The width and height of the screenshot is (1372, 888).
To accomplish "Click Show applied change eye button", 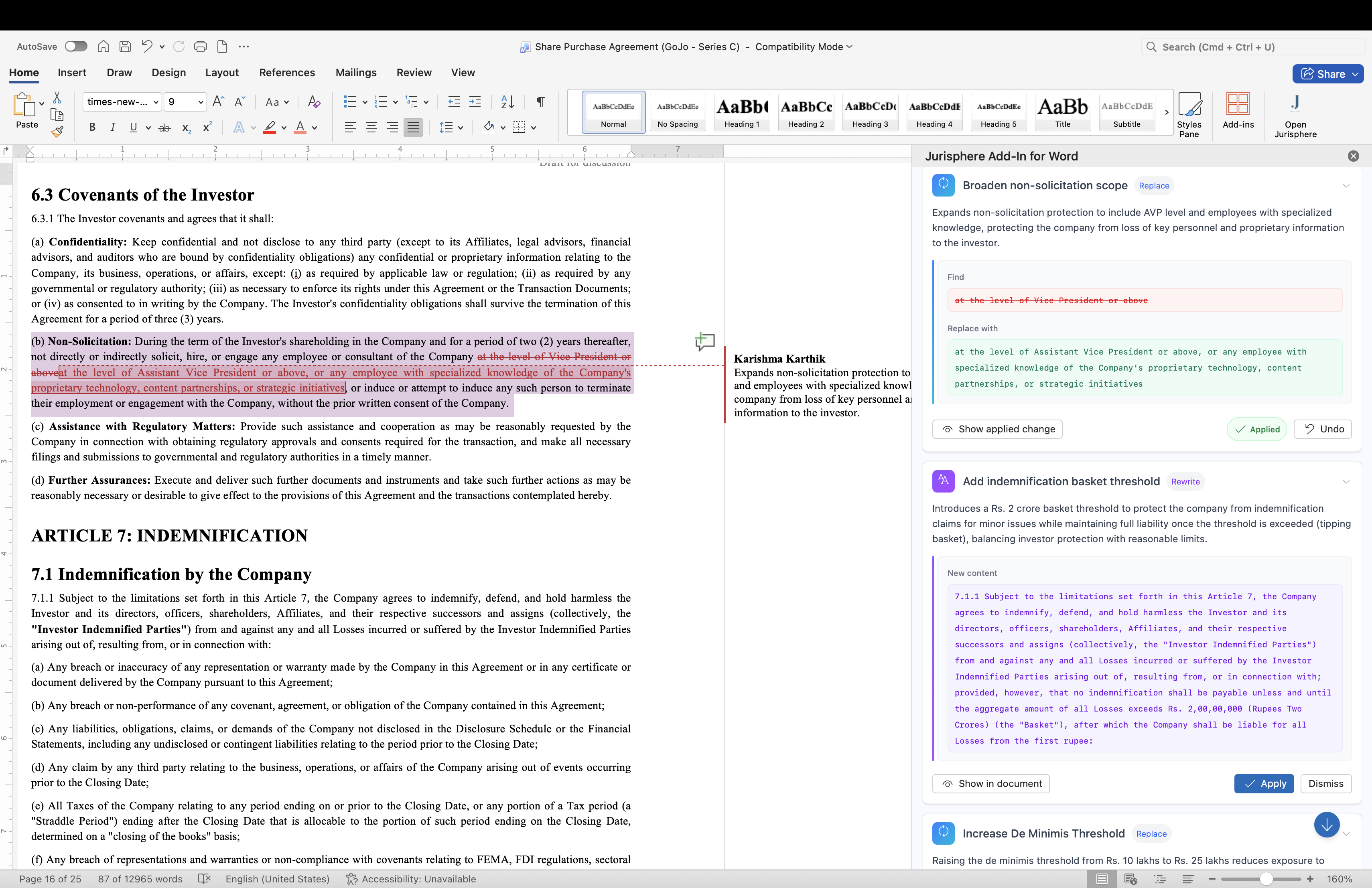I will click(x=997, y=429).
